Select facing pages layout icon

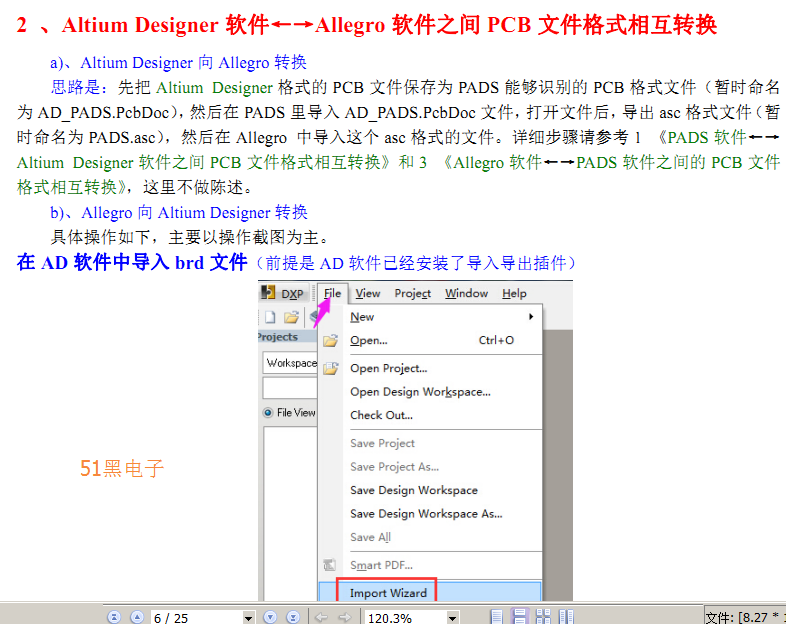click(x=566, y=617)
